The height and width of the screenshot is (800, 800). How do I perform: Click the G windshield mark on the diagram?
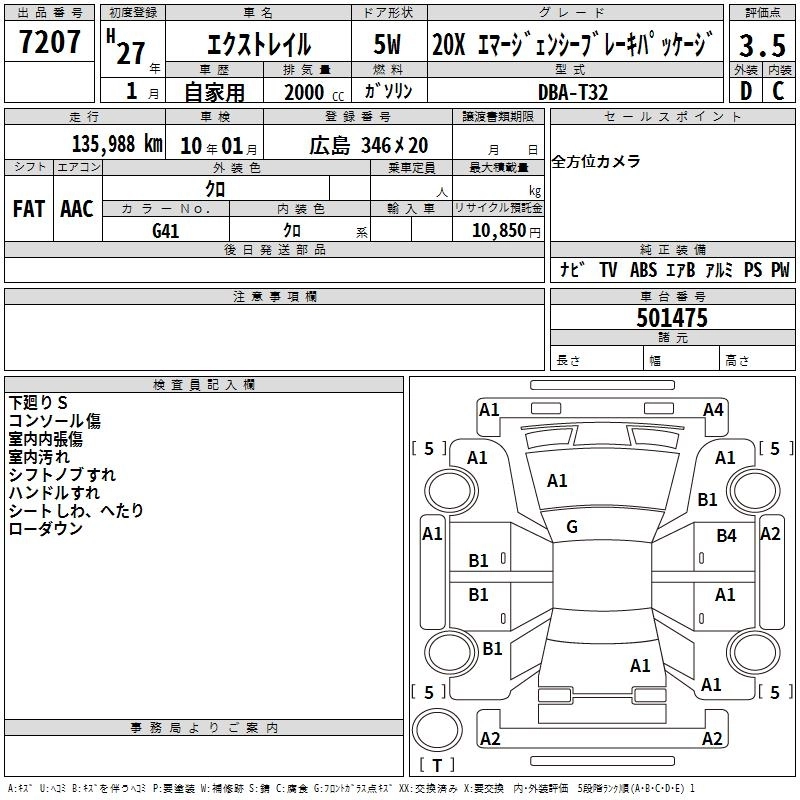[572, 527]
